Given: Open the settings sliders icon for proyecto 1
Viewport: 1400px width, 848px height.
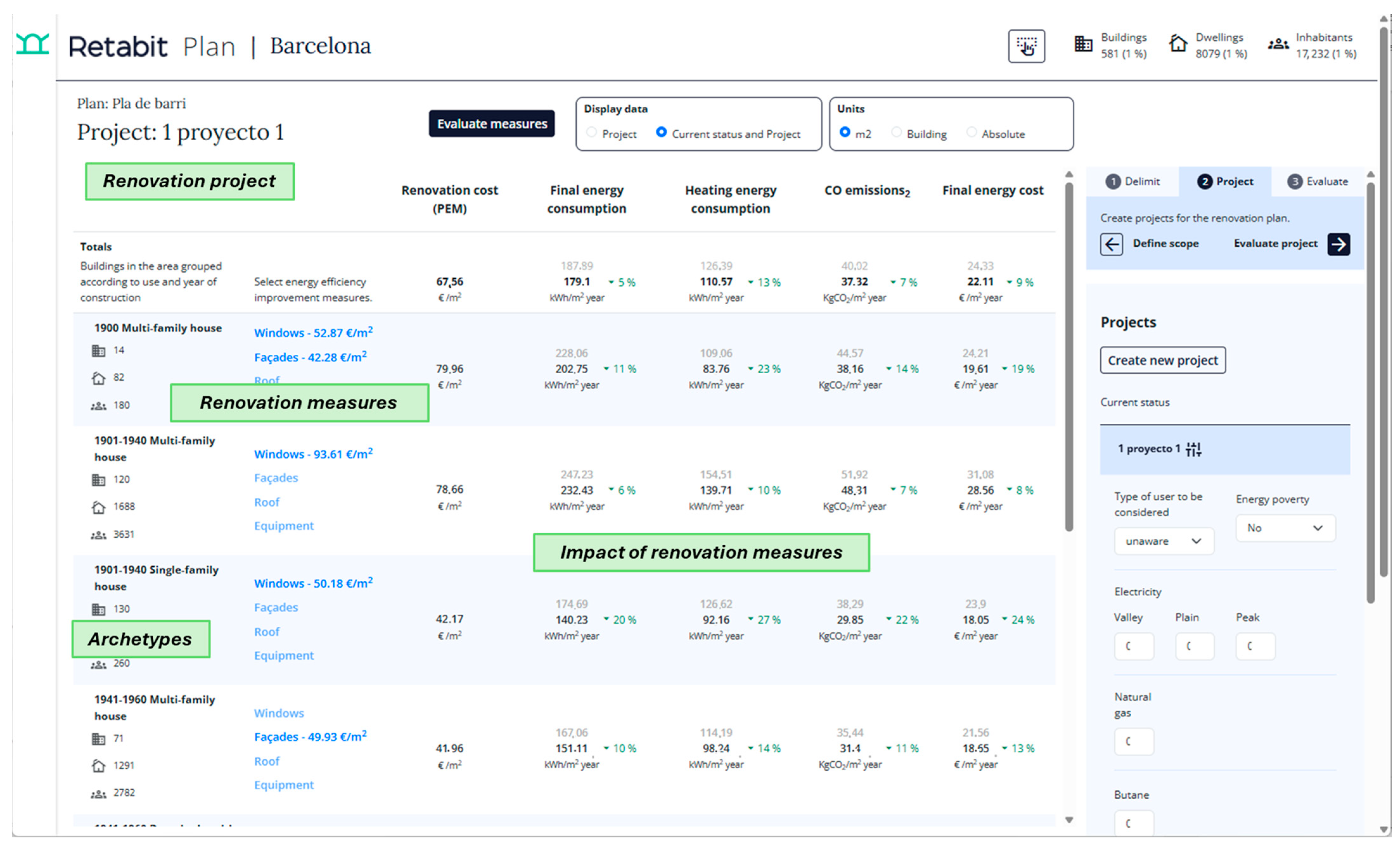Looking at the screenshot, I should [x=1193, y=449].
